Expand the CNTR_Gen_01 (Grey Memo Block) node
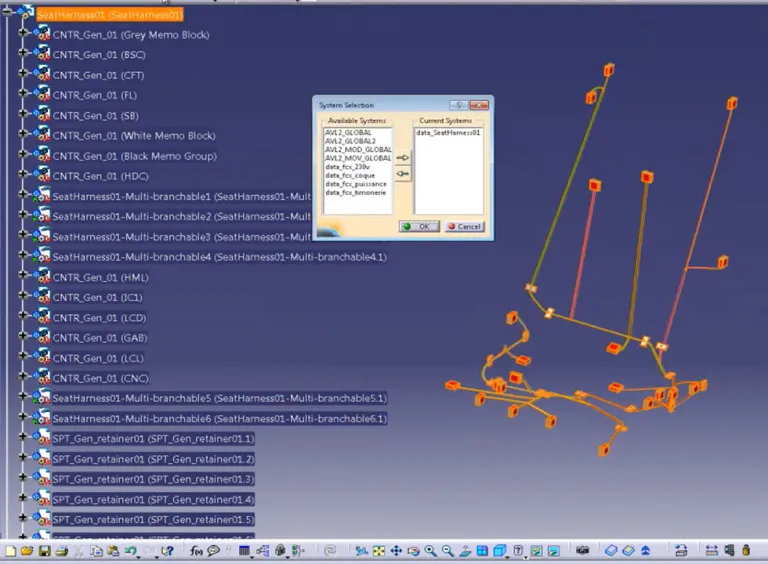The width and height of the screenshot is (768, 564). click(x=23, y=34)
